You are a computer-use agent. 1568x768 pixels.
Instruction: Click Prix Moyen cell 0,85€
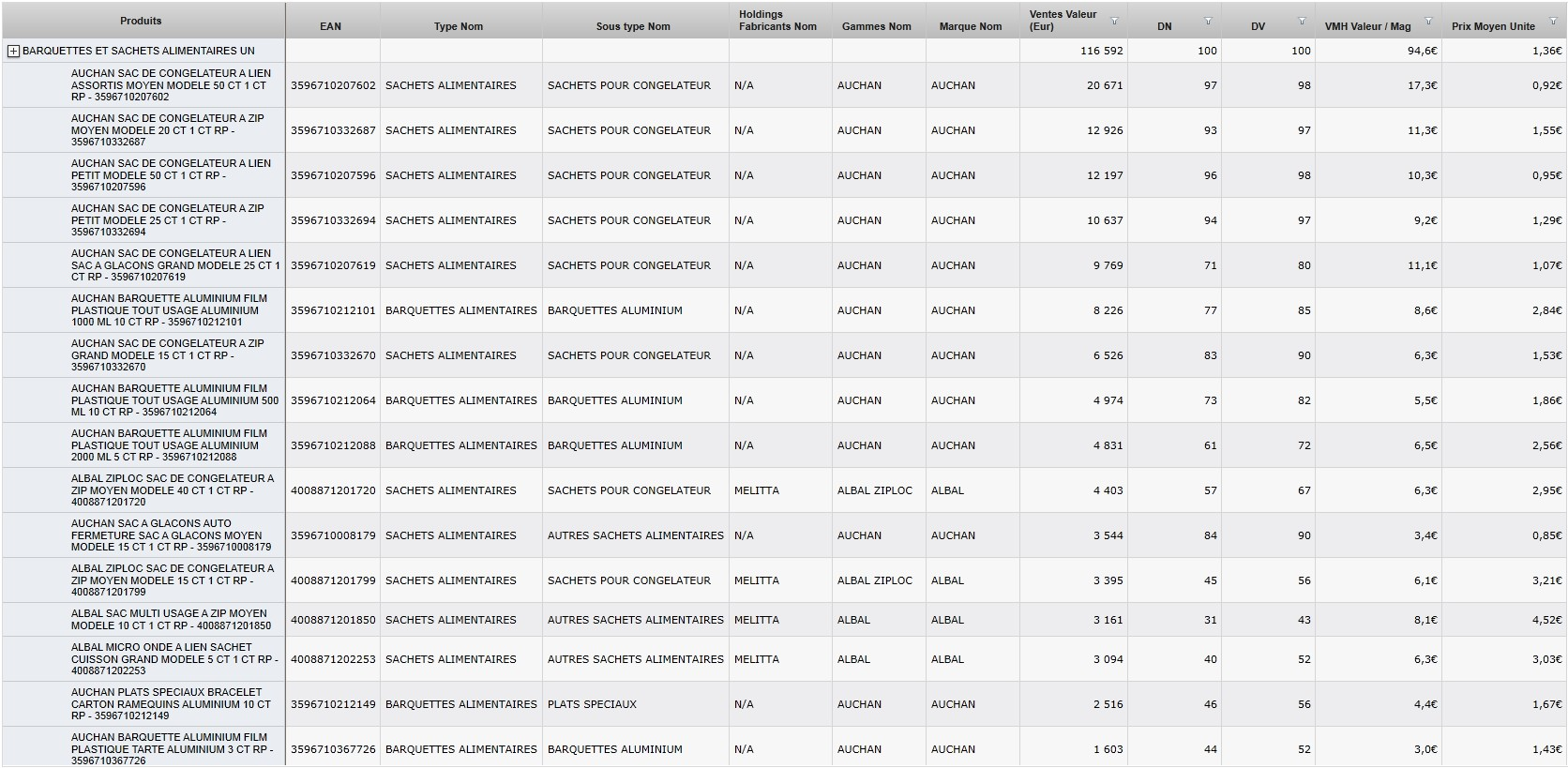point(1546,535)
